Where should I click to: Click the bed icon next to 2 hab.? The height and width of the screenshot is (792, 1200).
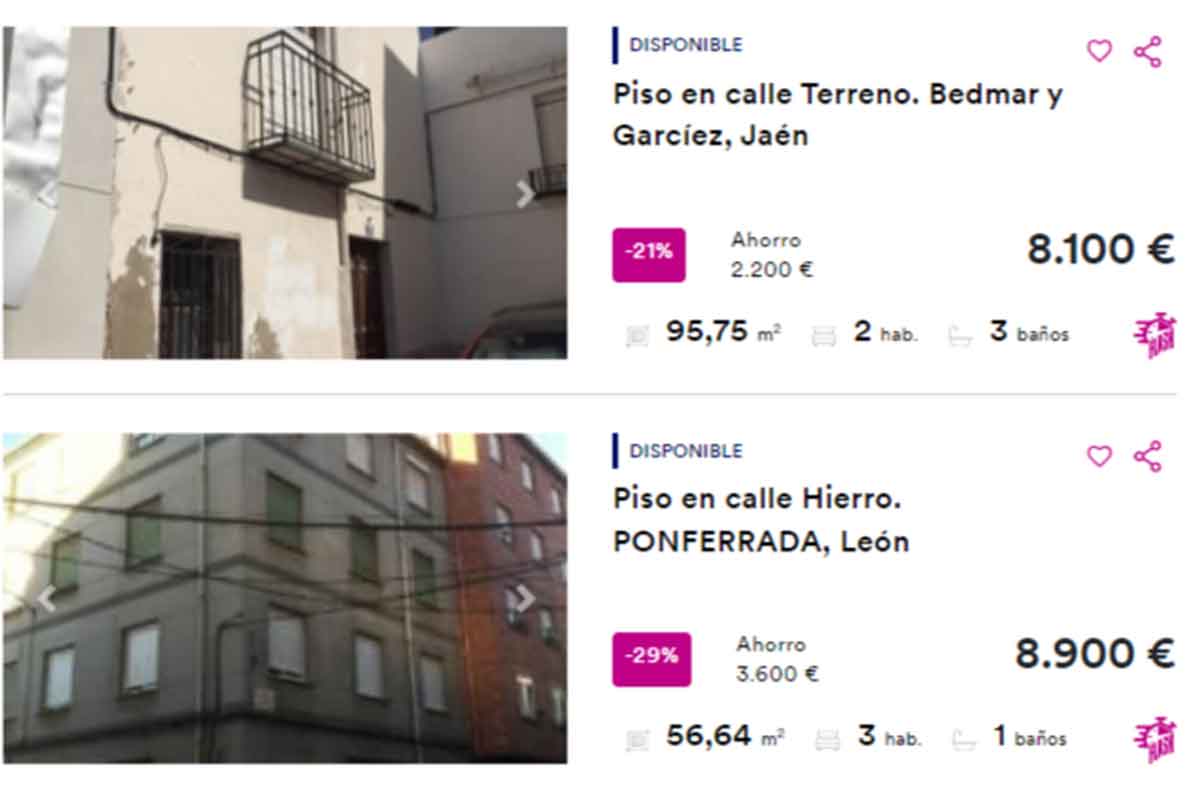[824, 336]
